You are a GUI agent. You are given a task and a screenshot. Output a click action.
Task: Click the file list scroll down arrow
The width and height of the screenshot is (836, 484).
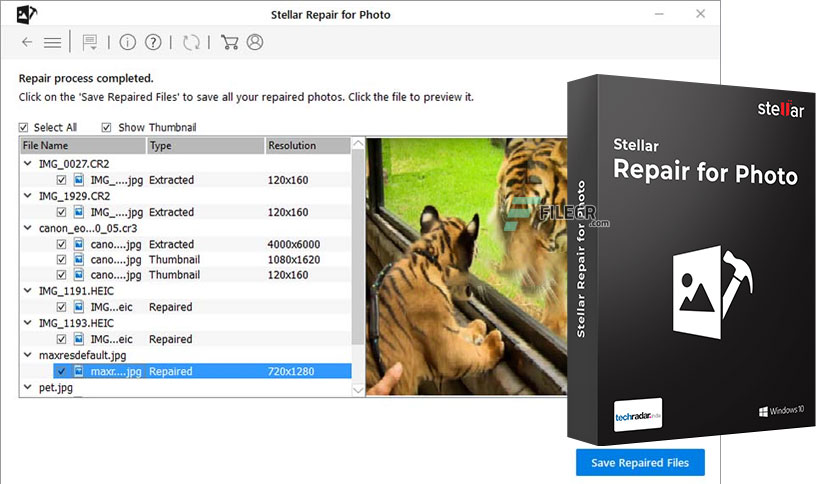358,390
